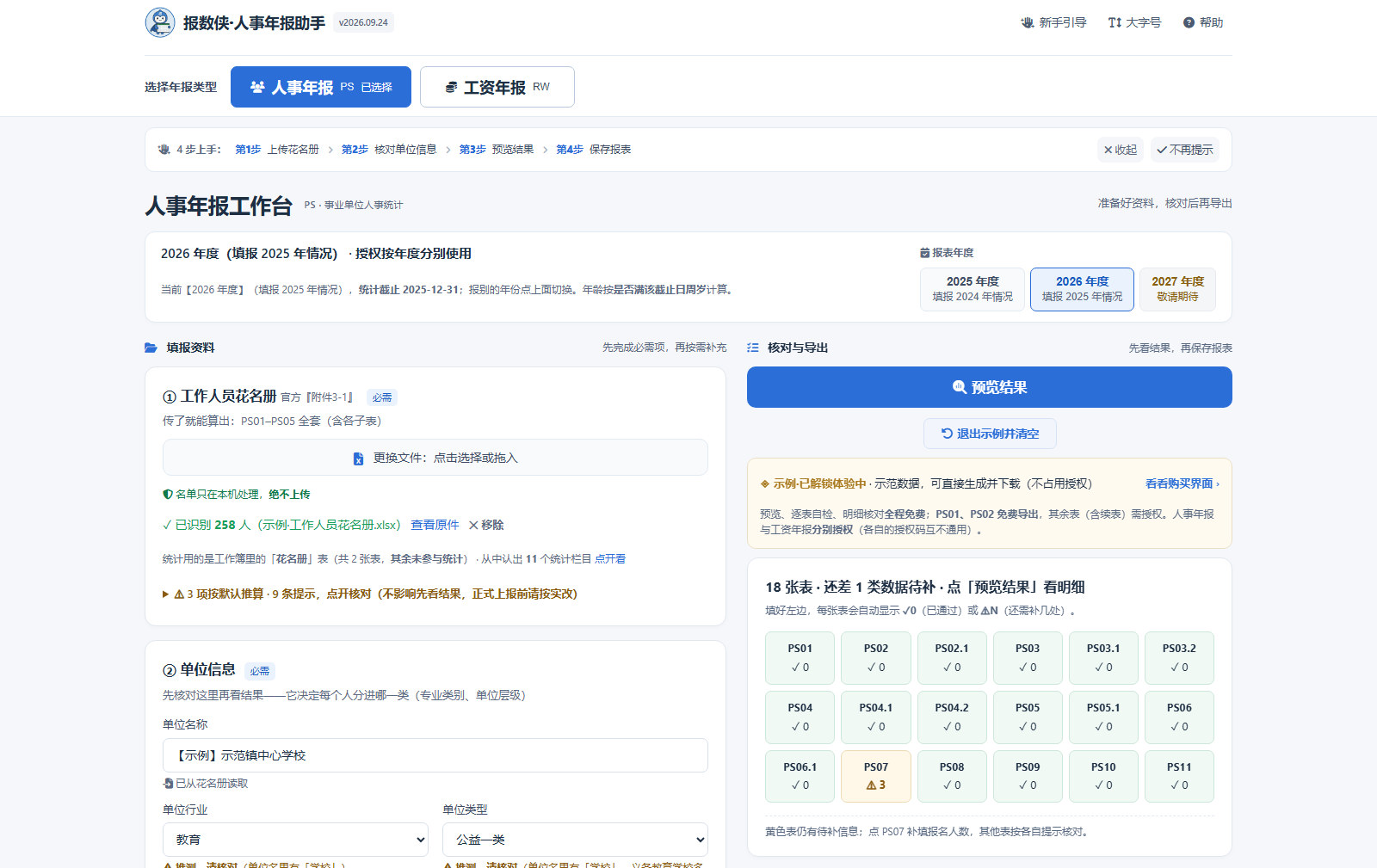
Task: Toggle 大字号 large font mode
Action: coord(1134,22)
